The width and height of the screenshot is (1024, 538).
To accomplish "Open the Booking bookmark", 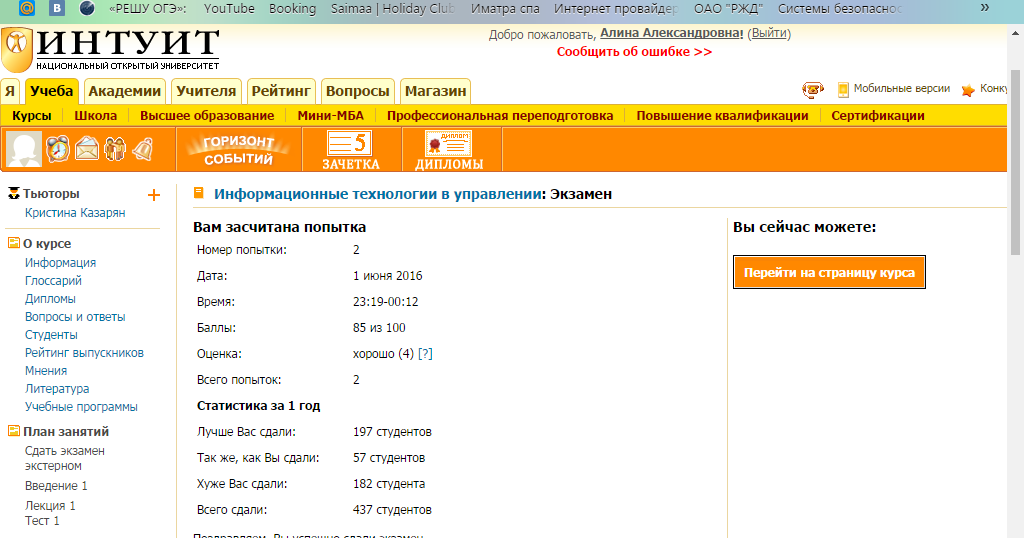I will pos(293,8).
